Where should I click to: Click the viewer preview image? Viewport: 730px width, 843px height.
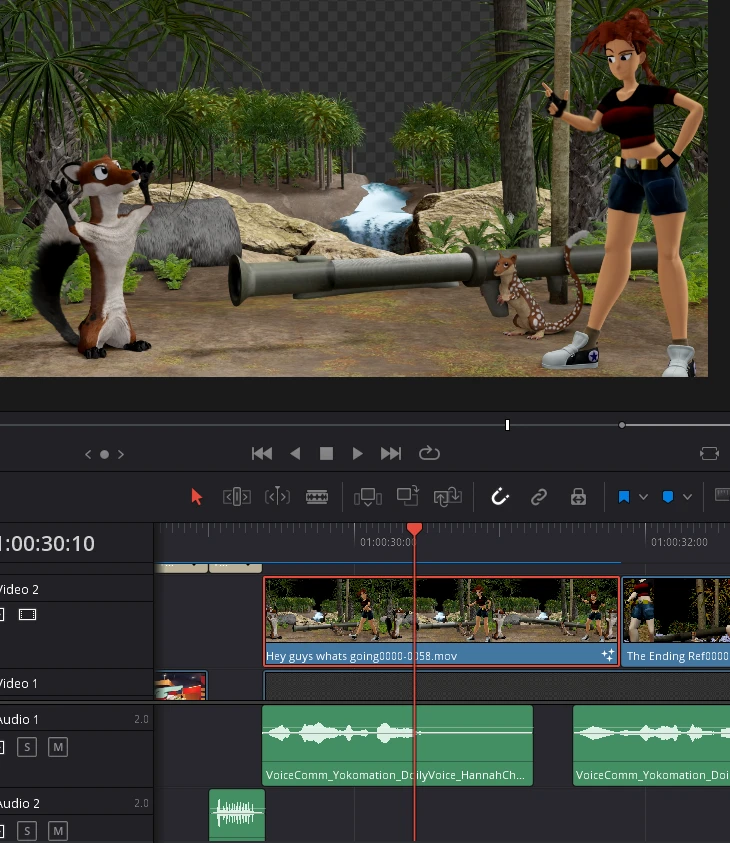point(354,188)
